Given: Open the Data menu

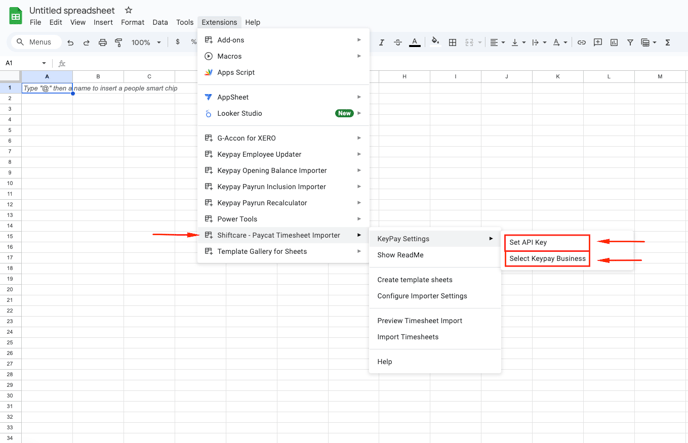Looking at the screenshot, I should click(x=160, y=22).
